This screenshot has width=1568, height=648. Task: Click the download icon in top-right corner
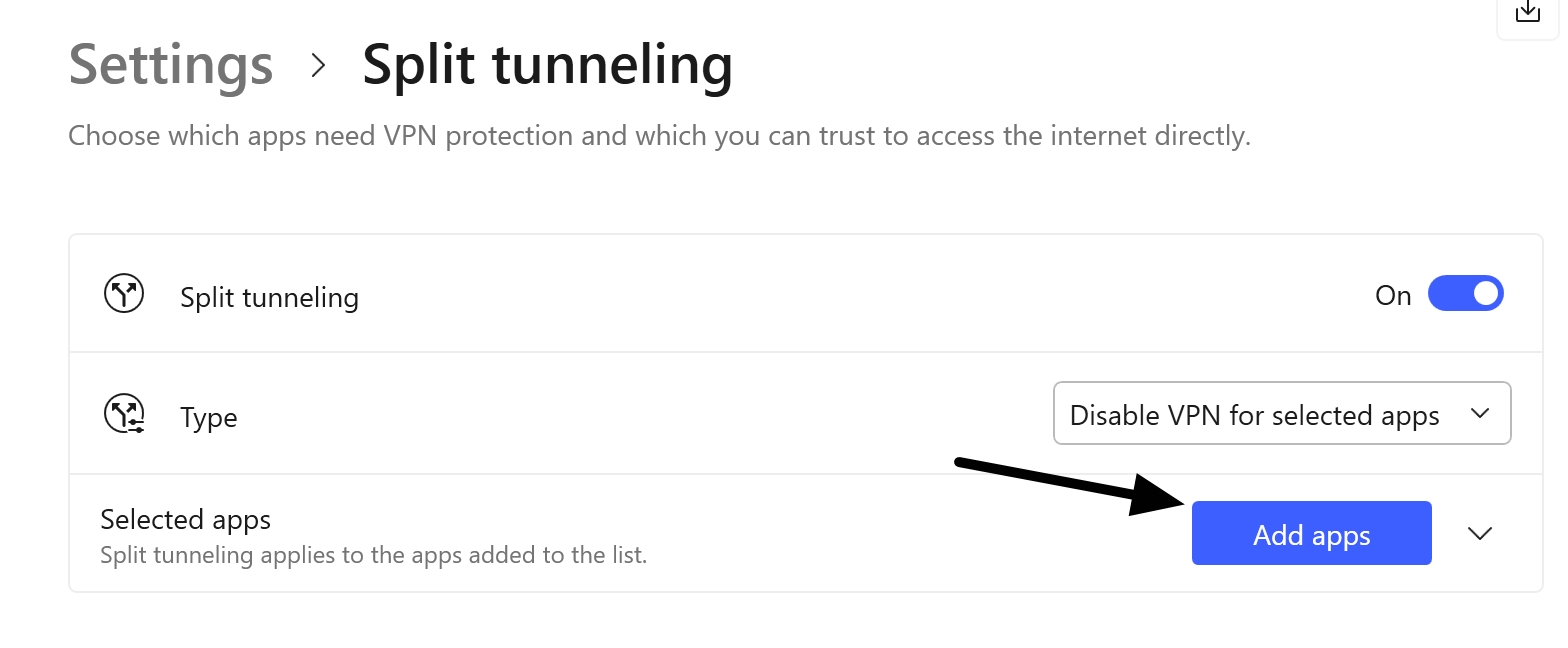(x=1527, y=14)
